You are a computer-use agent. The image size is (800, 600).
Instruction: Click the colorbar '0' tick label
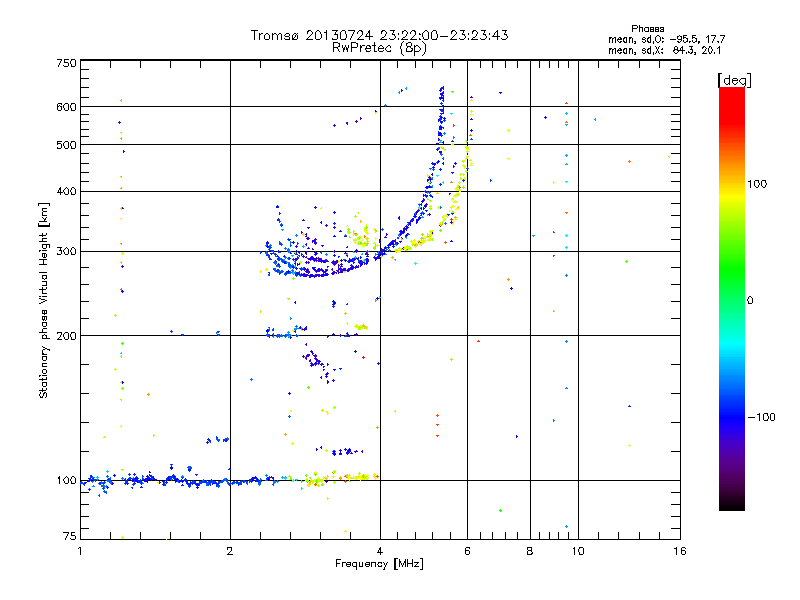pos(750,301)
